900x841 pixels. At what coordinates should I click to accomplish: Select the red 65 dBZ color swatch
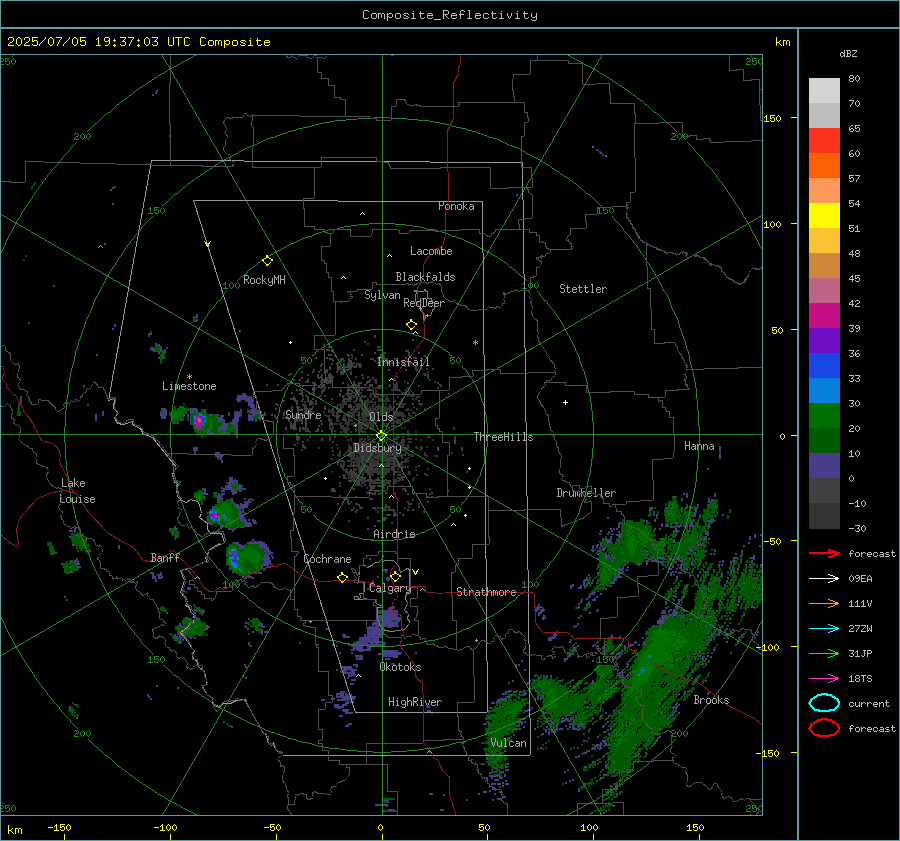pos(824,140)
